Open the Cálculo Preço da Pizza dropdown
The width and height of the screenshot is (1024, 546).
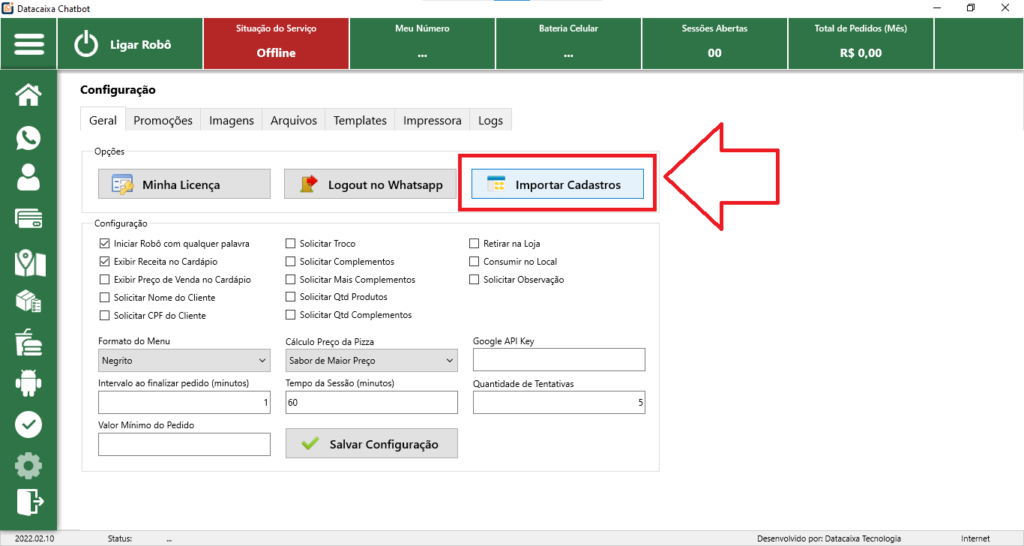tap(370, 360)
